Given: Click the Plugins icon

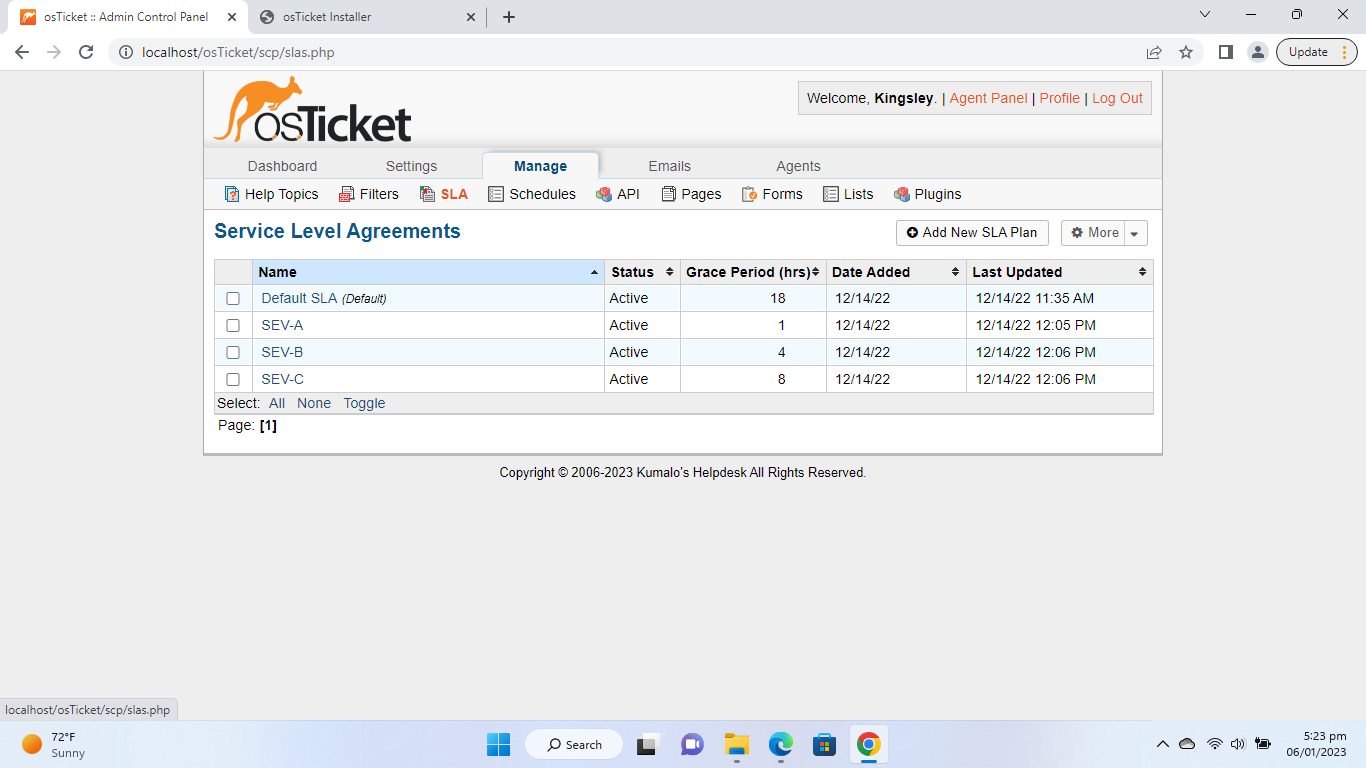Looking at the screenshot, I should (x=902, y=194).
